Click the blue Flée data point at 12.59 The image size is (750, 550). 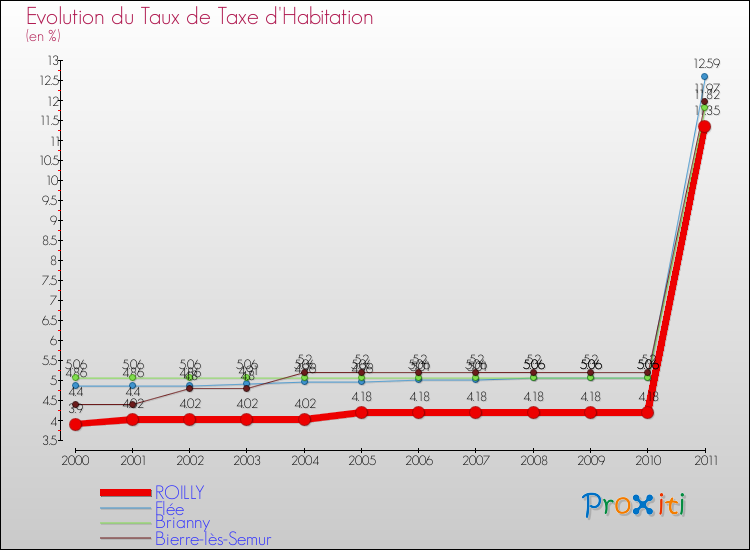tap(704, 77)
